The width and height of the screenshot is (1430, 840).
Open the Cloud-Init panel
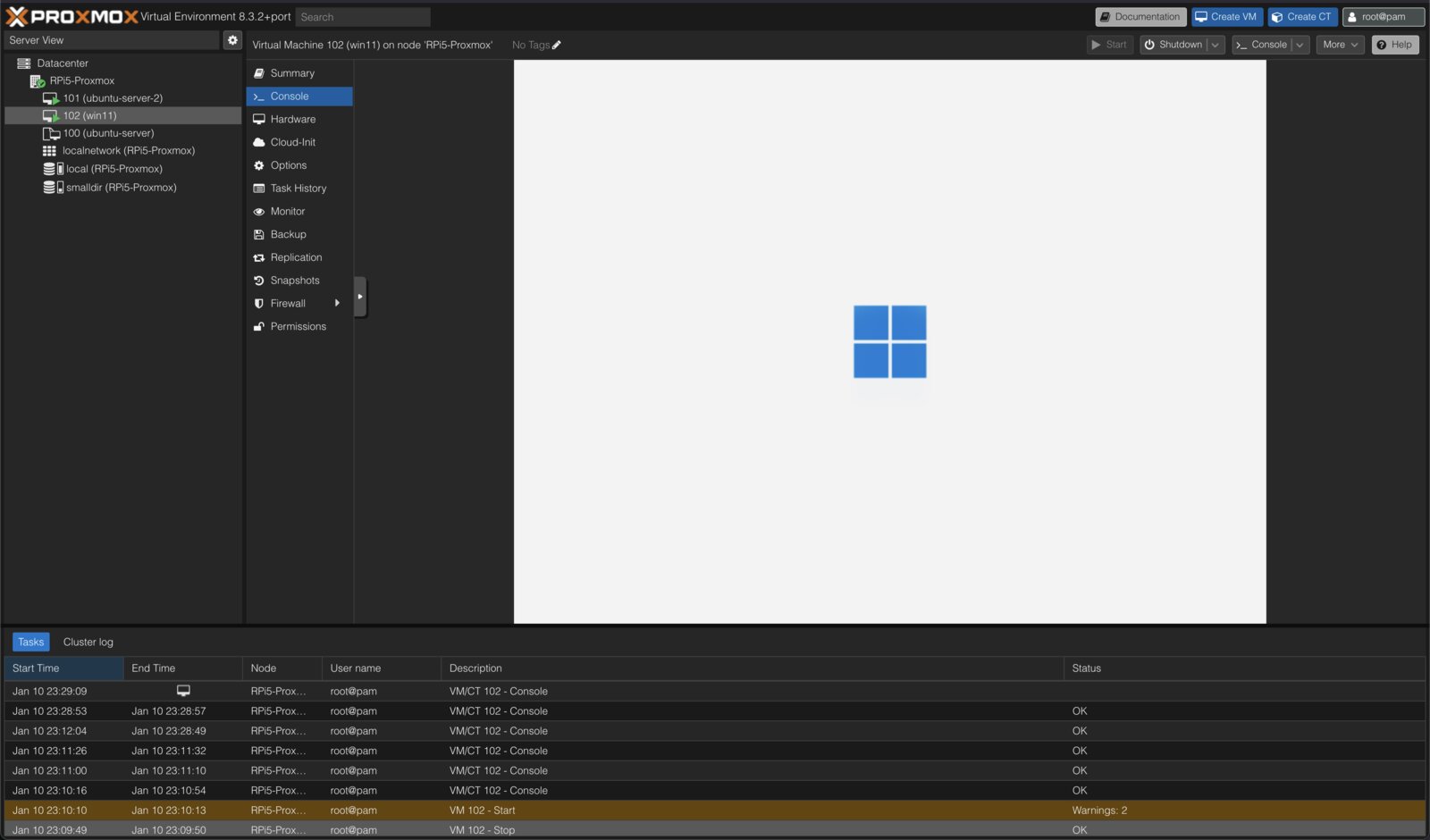click(x=299, y=142)
